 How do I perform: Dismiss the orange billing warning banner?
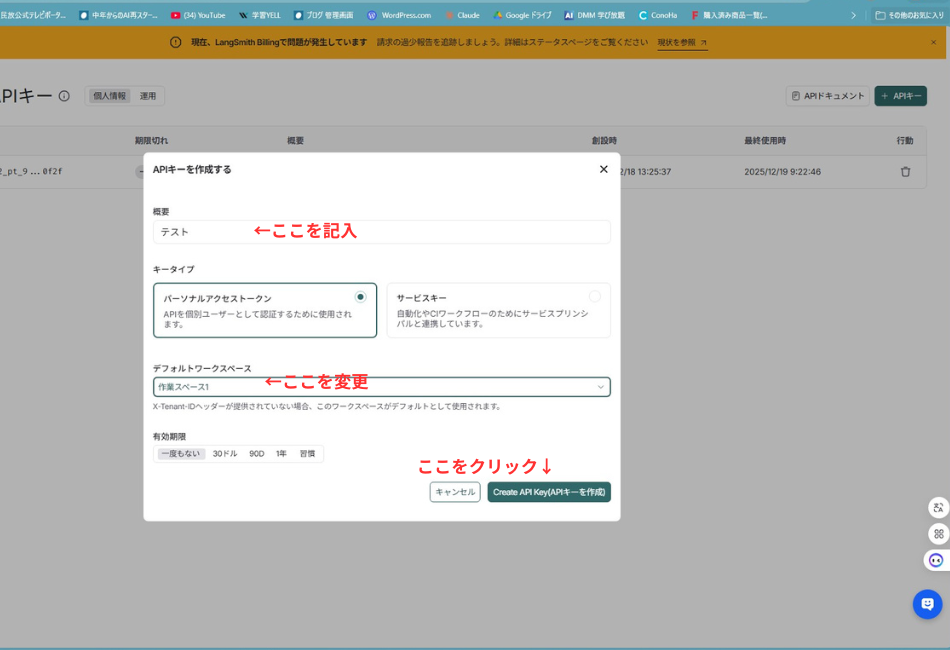click(x=934, y=42)
